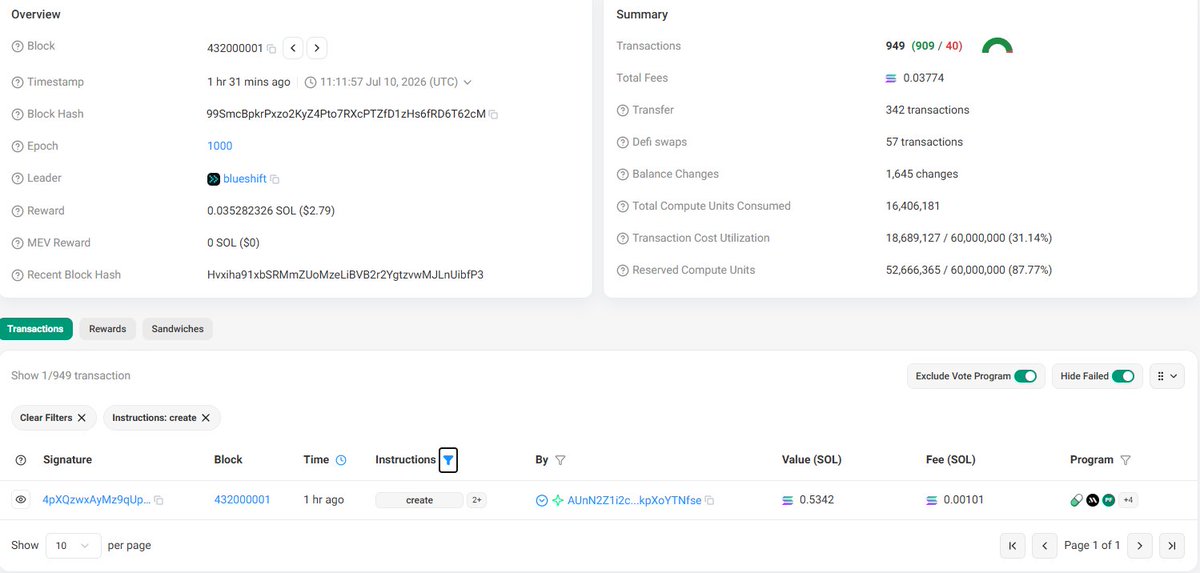Click the Total Fees value 0.03774
The width and height of the screenshot is (1200, 573).
[924, 78]
